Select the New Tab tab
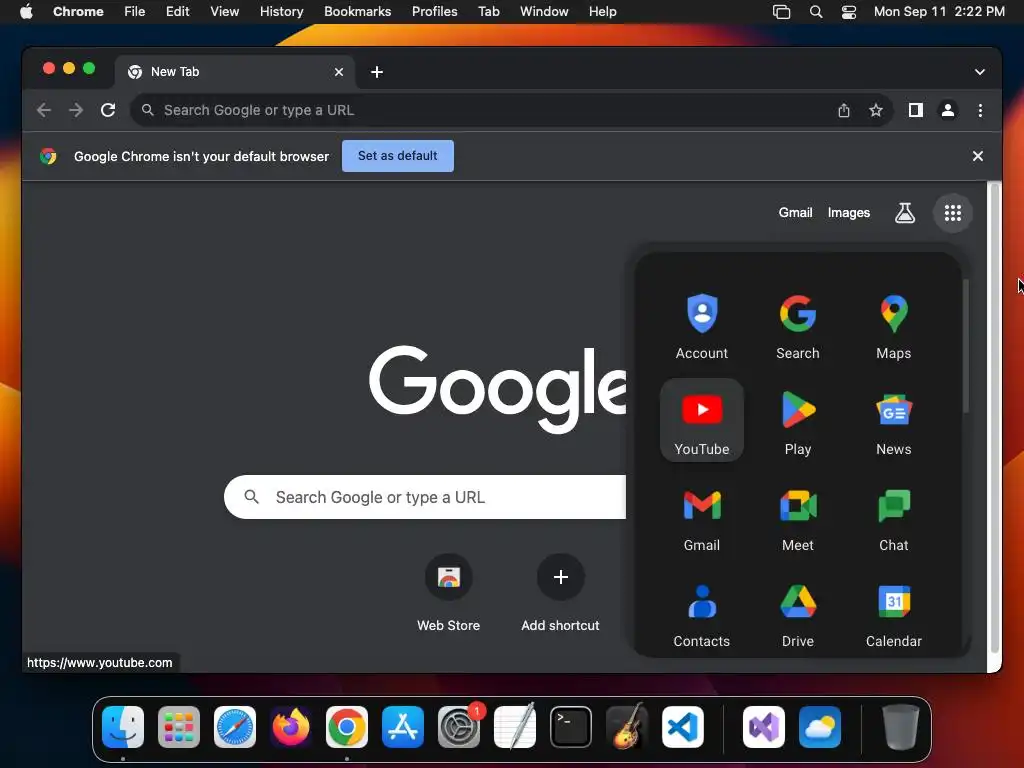Image resolution: width=1024 pixels, height=768 pixels. coord(235,72)
